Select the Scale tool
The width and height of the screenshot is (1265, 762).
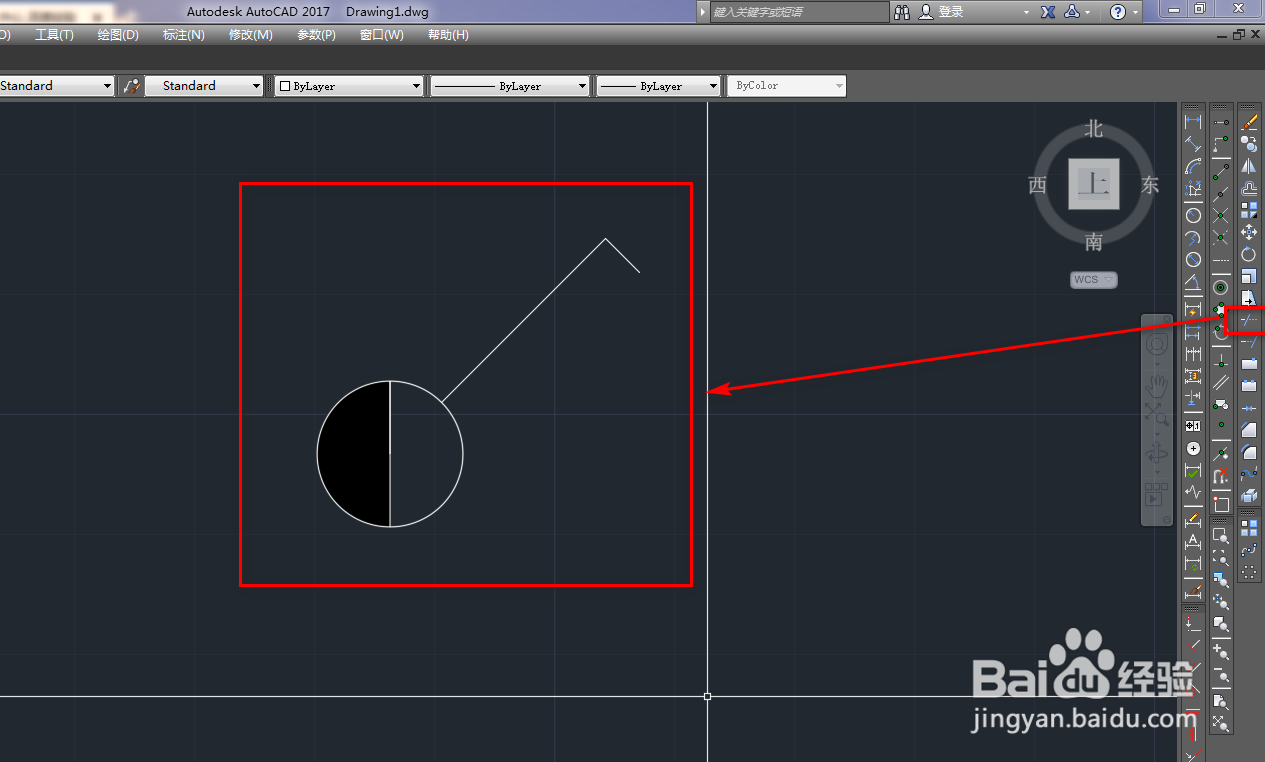pos(1249,276)
